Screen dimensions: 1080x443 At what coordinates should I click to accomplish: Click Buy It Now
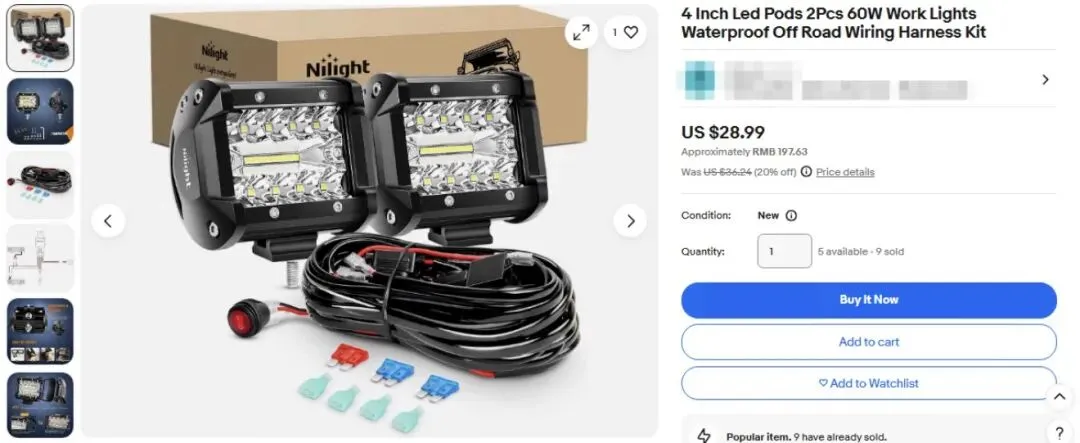coord(869,300)
